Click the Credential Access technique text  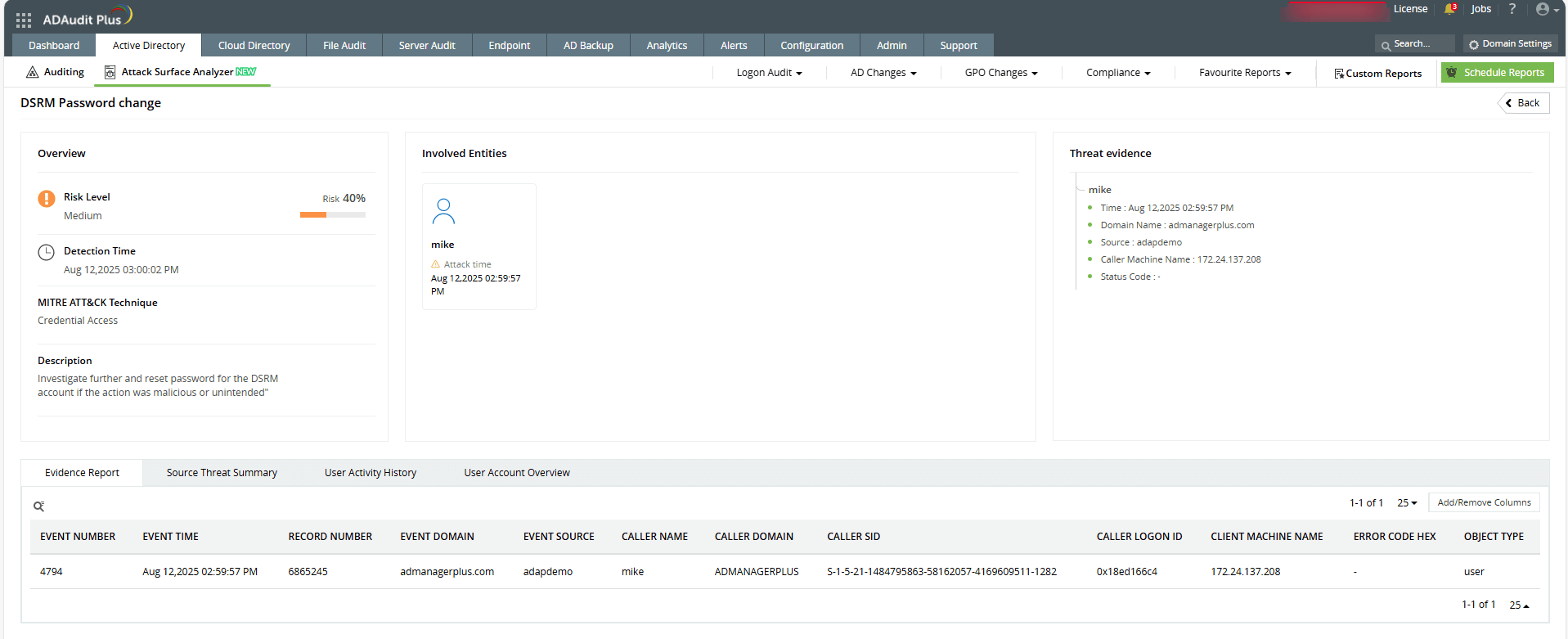coord(78,321)
